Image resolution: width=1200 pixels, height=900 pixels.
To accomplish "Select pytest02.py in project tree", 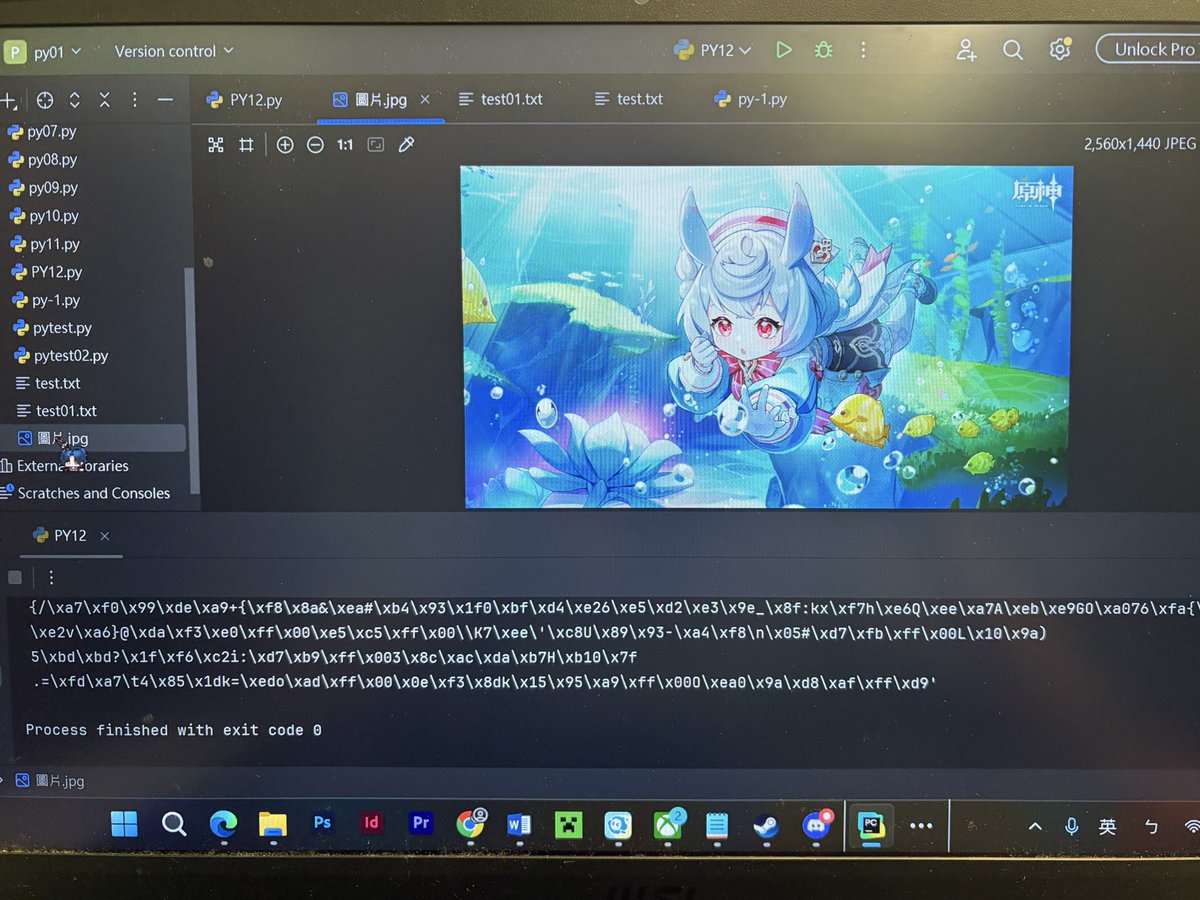I will point(62,356).
